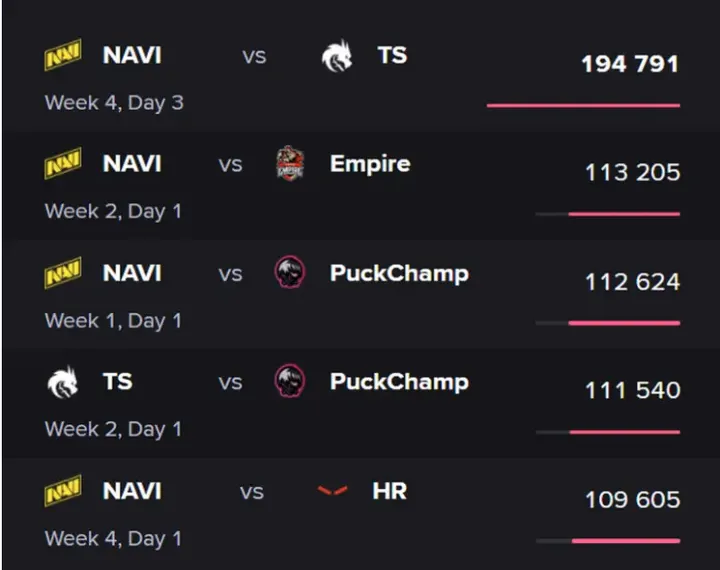Image resolution: width=720 pixels, height=570 pixels.
Task: Click the Empire team logo
Action: pos(290,164)
